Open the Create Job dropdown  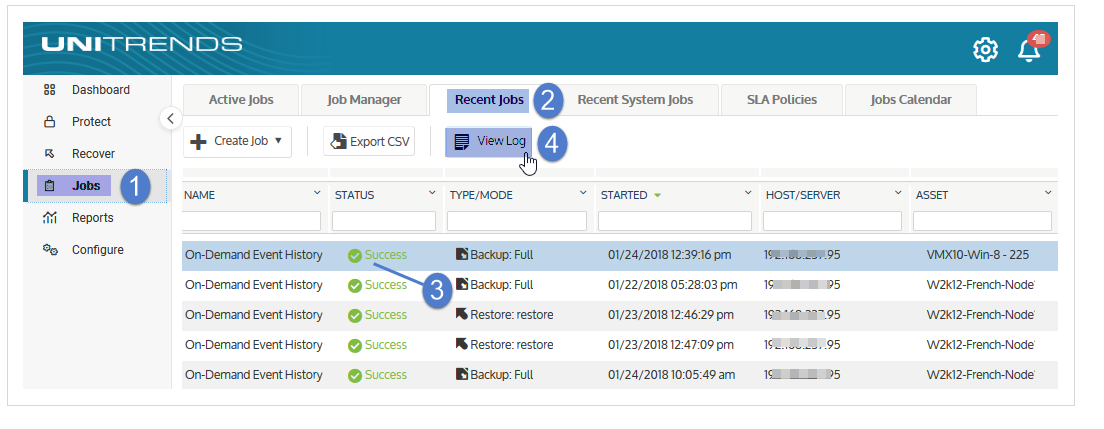pyautogui.click(x=237, y=142)
